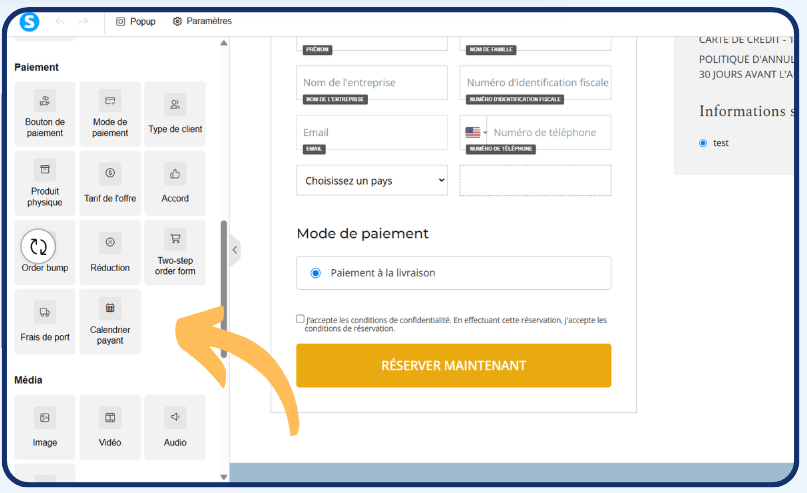The width and height of the screenshot is (807, 493).
Task: Select the Type de client element
Action: tap(175, 114)
